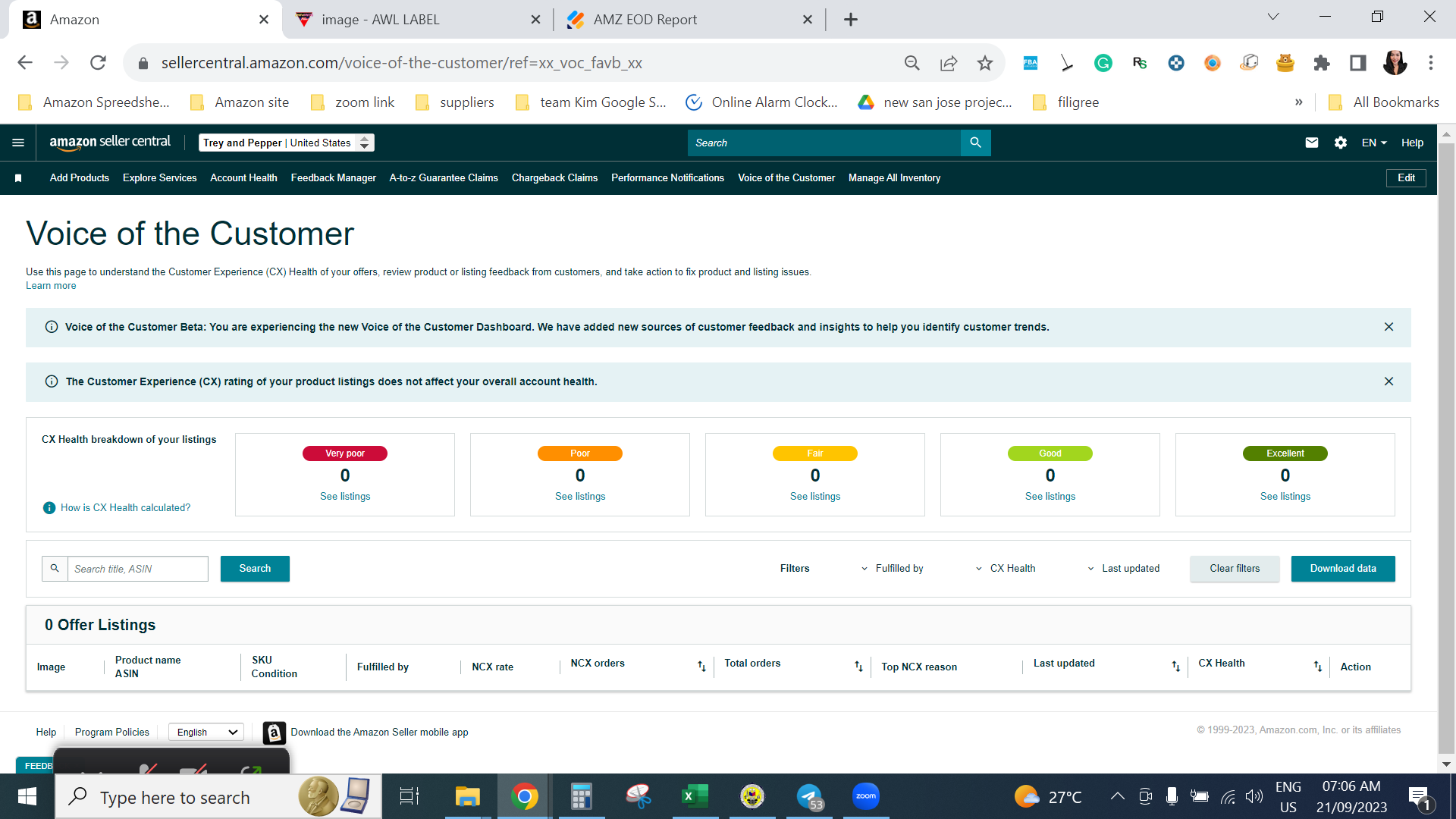Click the info icon beside How is CX Health calculated
Image resolution: width=1456 pixels, height=819 pixels.
pyautogui.click(x=49, y=508)
